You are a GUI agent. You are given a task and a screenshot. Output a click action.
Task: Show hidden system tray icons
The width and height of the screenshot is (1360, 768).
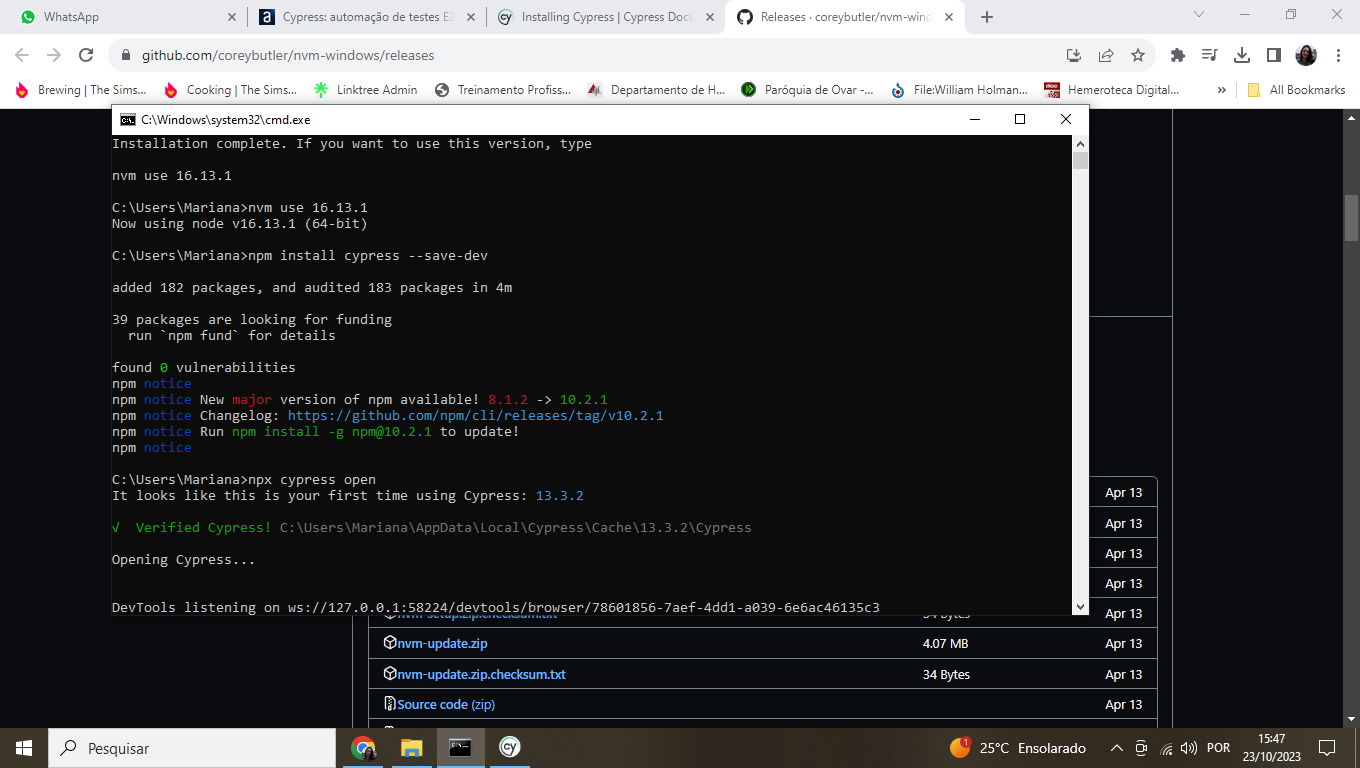pyautogui.click(x=1117, y=748)
